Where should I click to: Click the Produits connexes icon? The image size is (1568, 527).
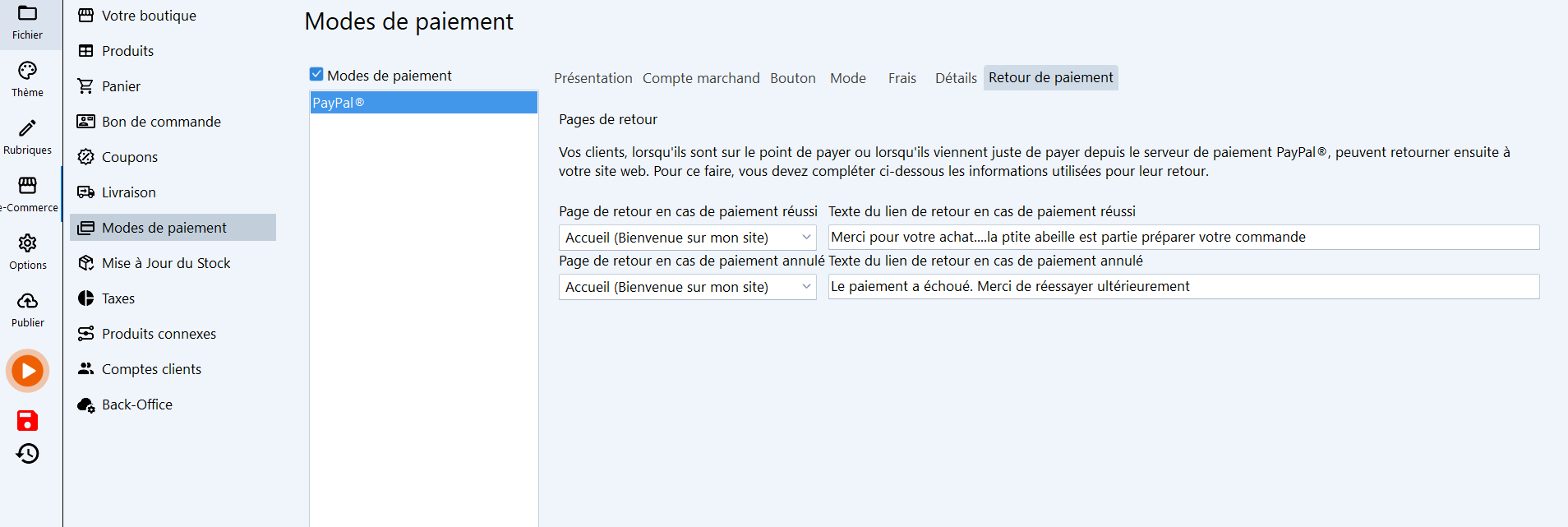click(x=85, y=334)
